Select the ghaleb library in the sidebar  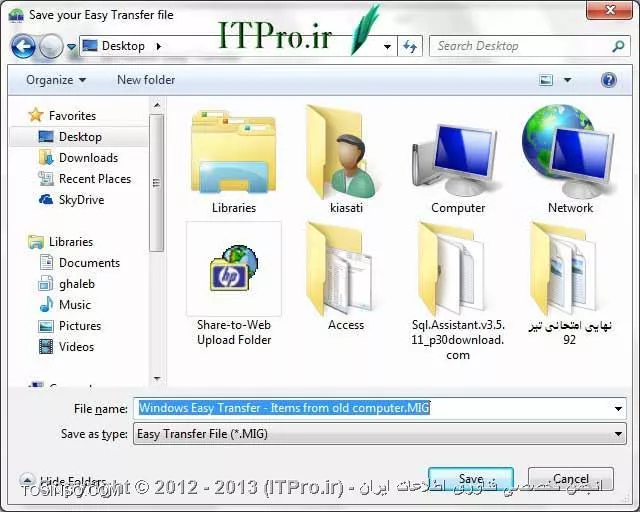(77, 284)
